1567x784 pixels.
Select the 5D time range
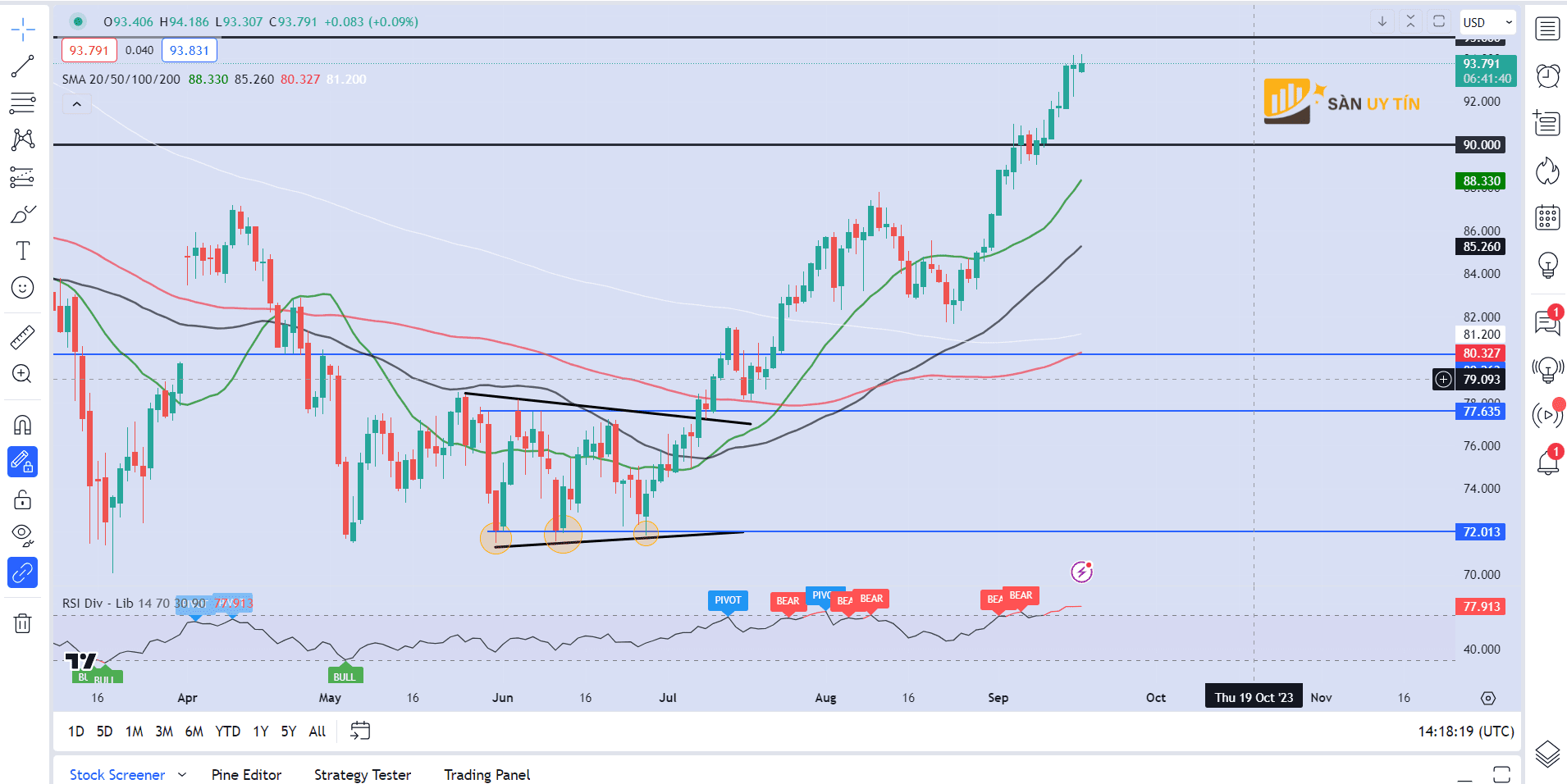coord(104,731)
